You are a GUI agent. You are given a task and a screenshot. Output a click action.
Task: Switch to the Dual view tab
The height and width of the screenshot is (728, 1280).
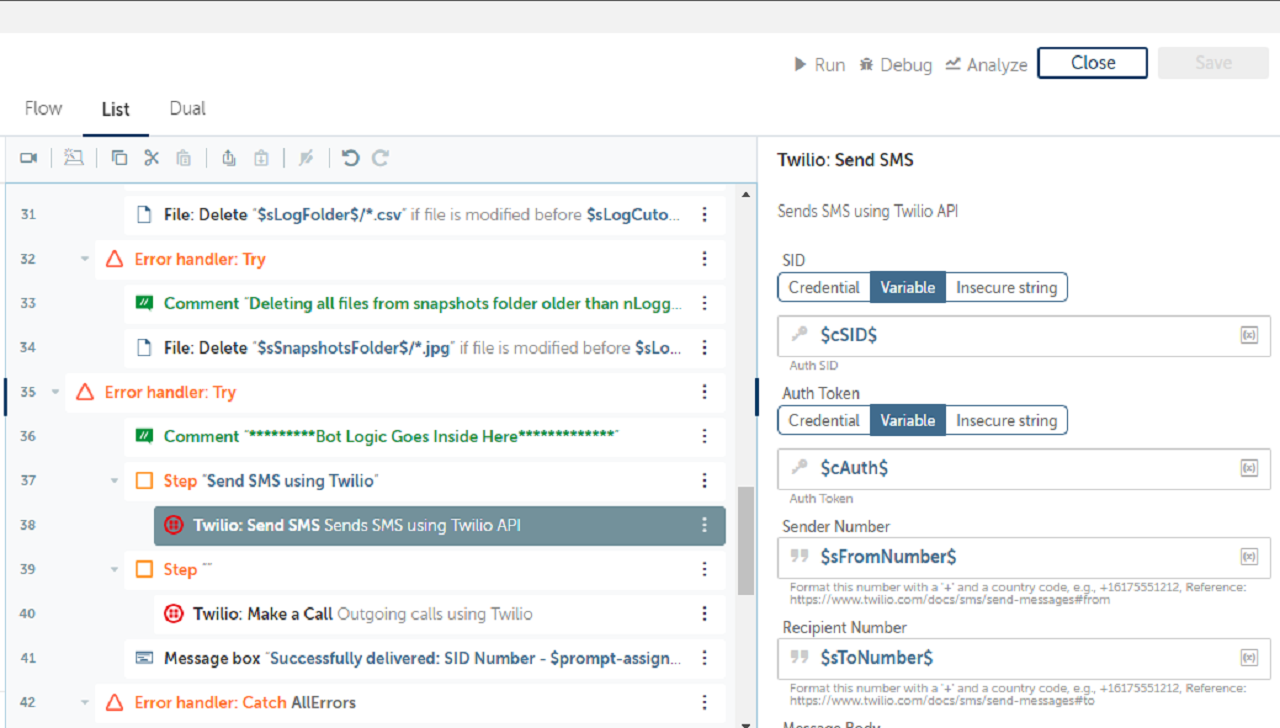[x=187, y=109]
